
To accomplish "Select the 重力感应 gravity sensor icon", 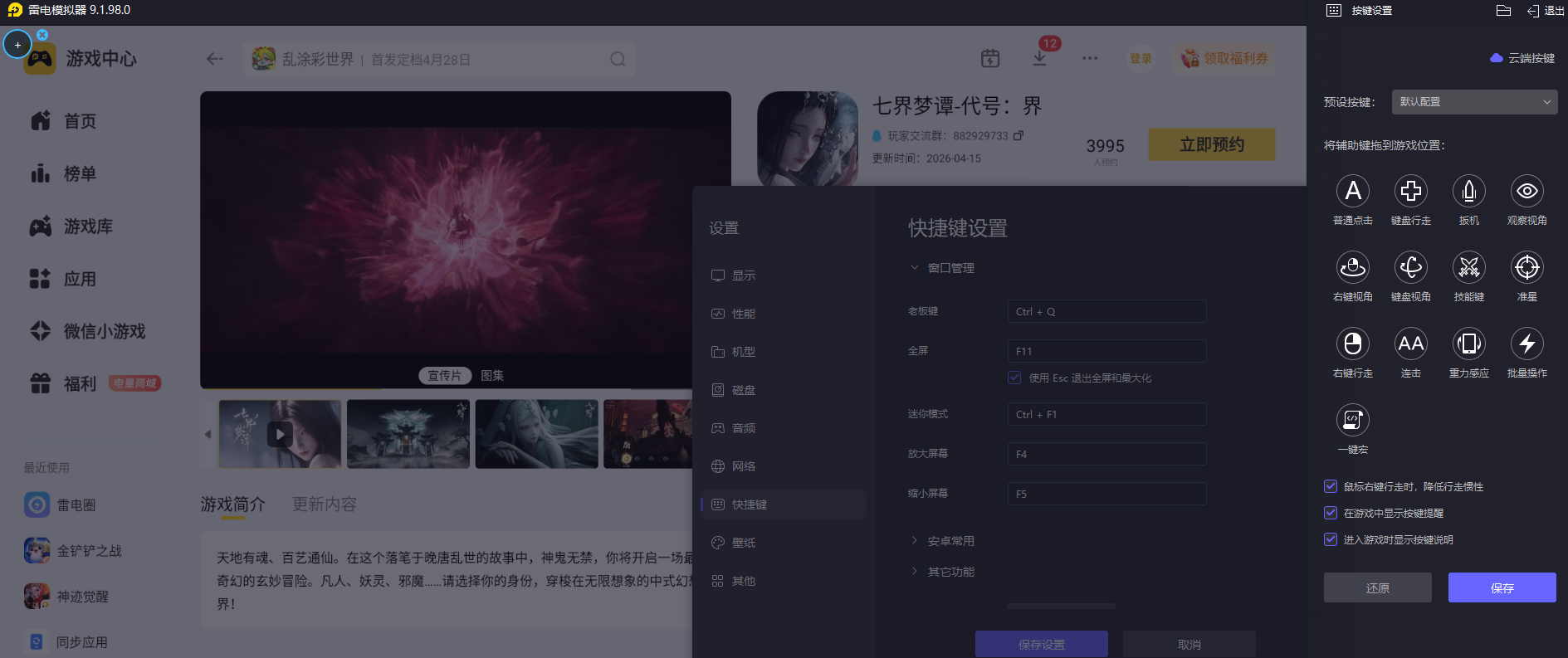I will 1468,344.
